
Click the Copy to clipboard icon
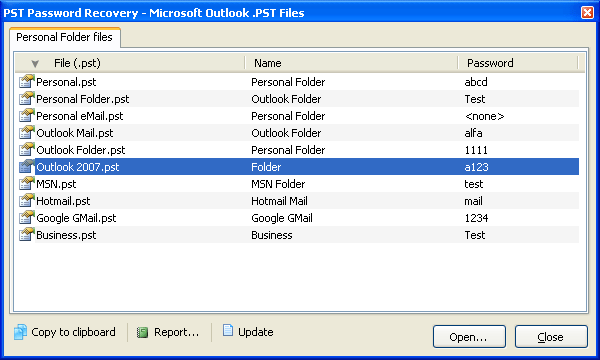[20, 332]
